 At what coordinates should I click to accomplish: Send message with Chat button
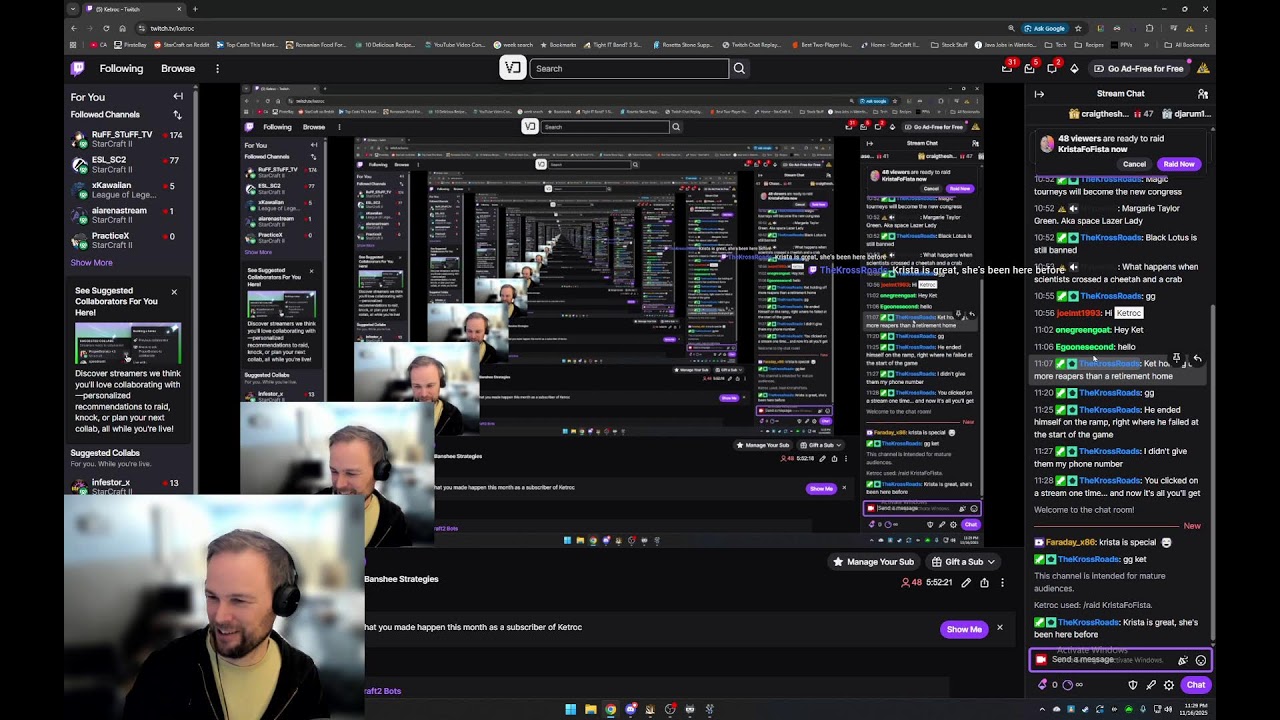[1196, 685]
